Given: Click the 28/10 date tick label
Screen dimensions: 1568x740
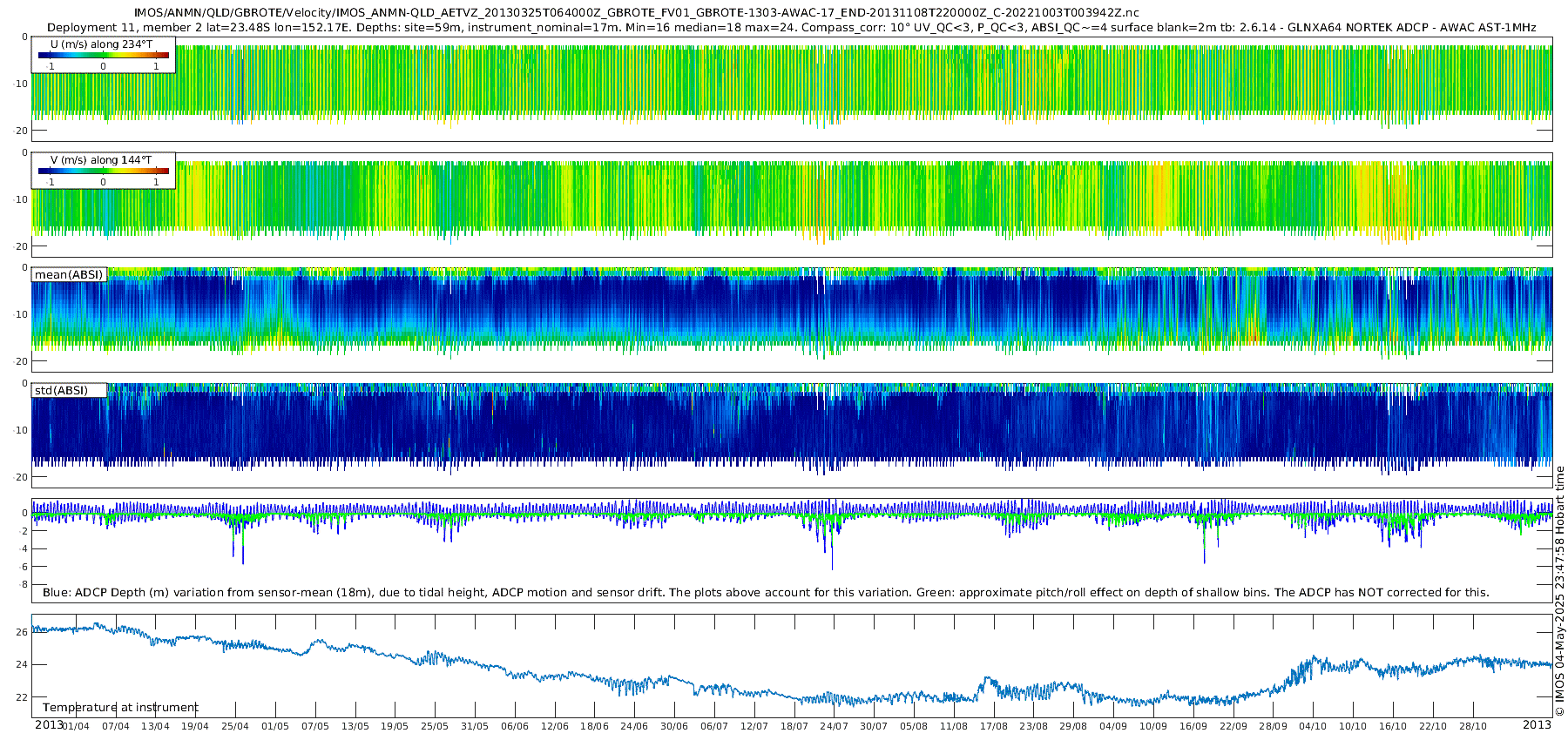Looking at the screenshot, I should pyautogui.click(x=1472, y=726).
